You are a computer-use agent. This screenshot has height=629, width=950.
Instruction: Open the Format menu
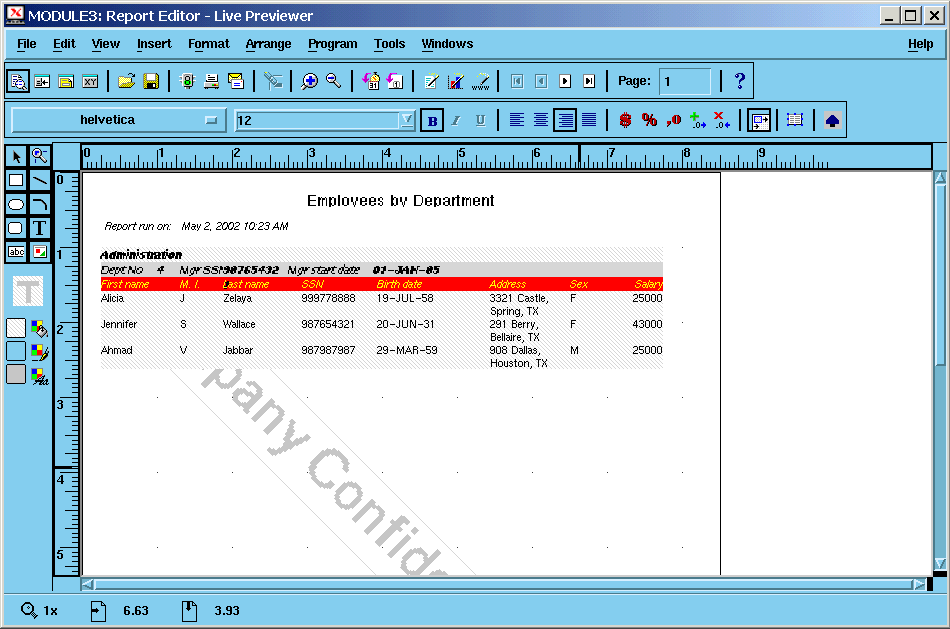click(x=208, y=44)
